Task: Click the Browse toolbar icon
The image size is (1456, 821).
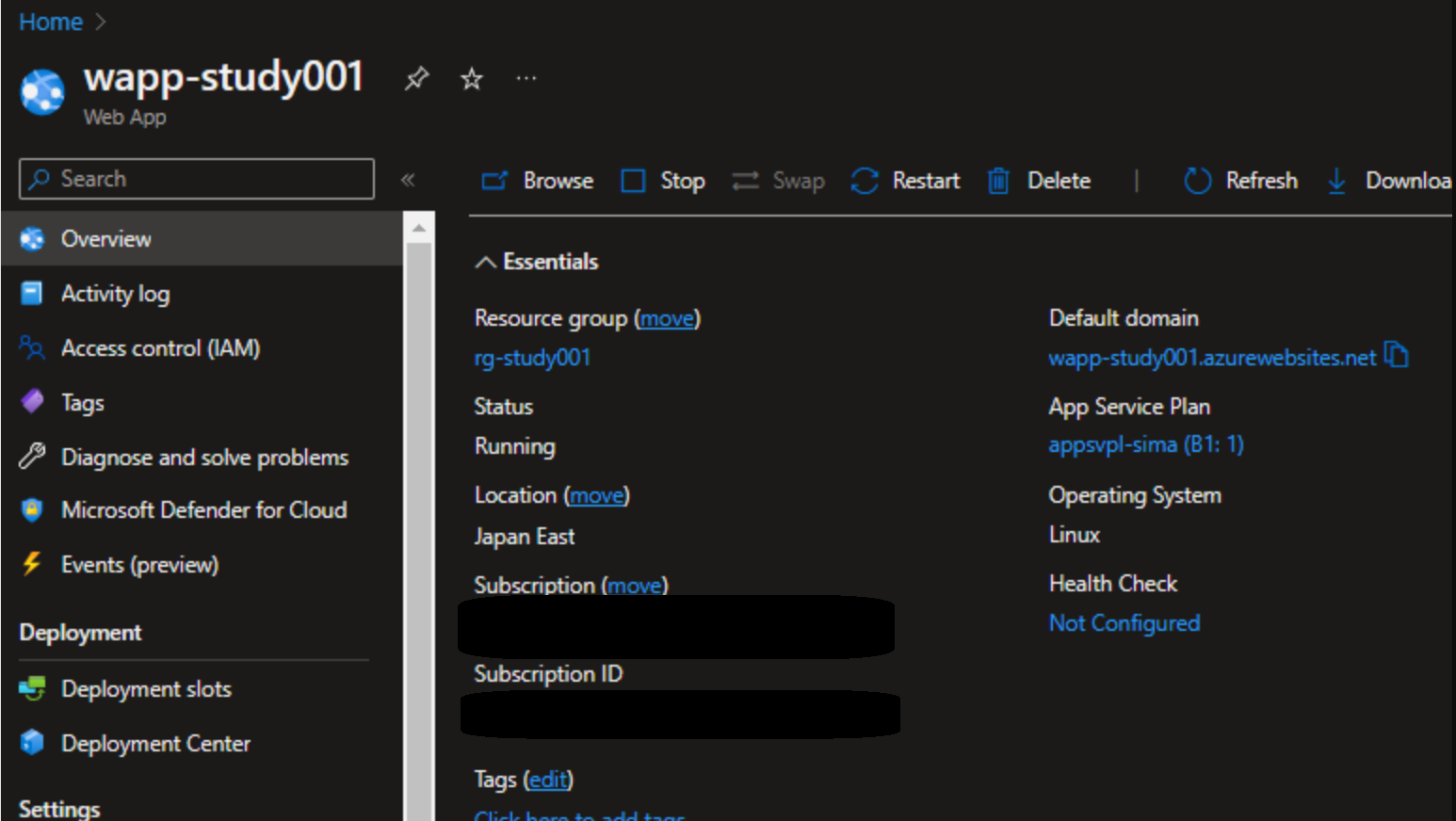Action: point(494,180)
